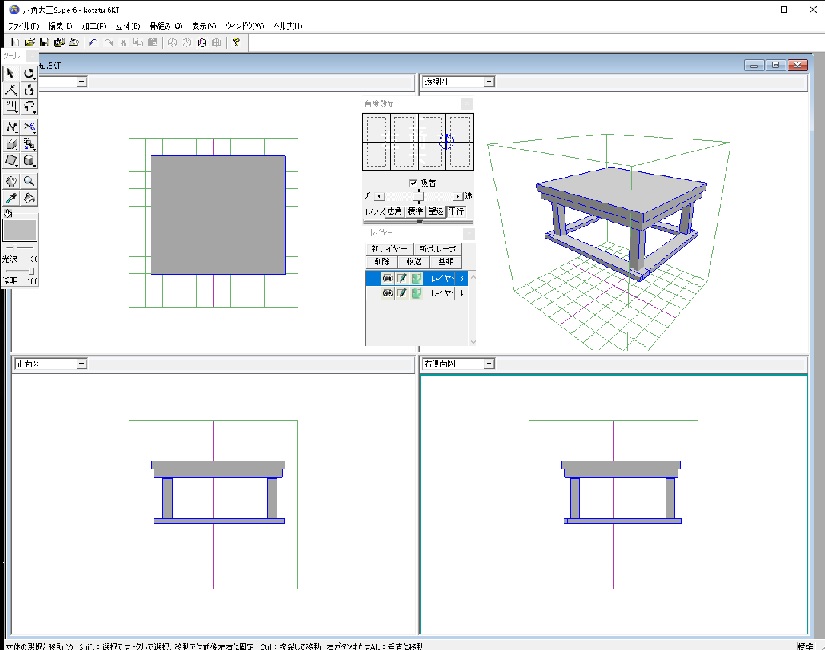Screen dimensions: 825x650
Task: Expand the move-copy tool options beside extrude
Action: tap(29, 144)
